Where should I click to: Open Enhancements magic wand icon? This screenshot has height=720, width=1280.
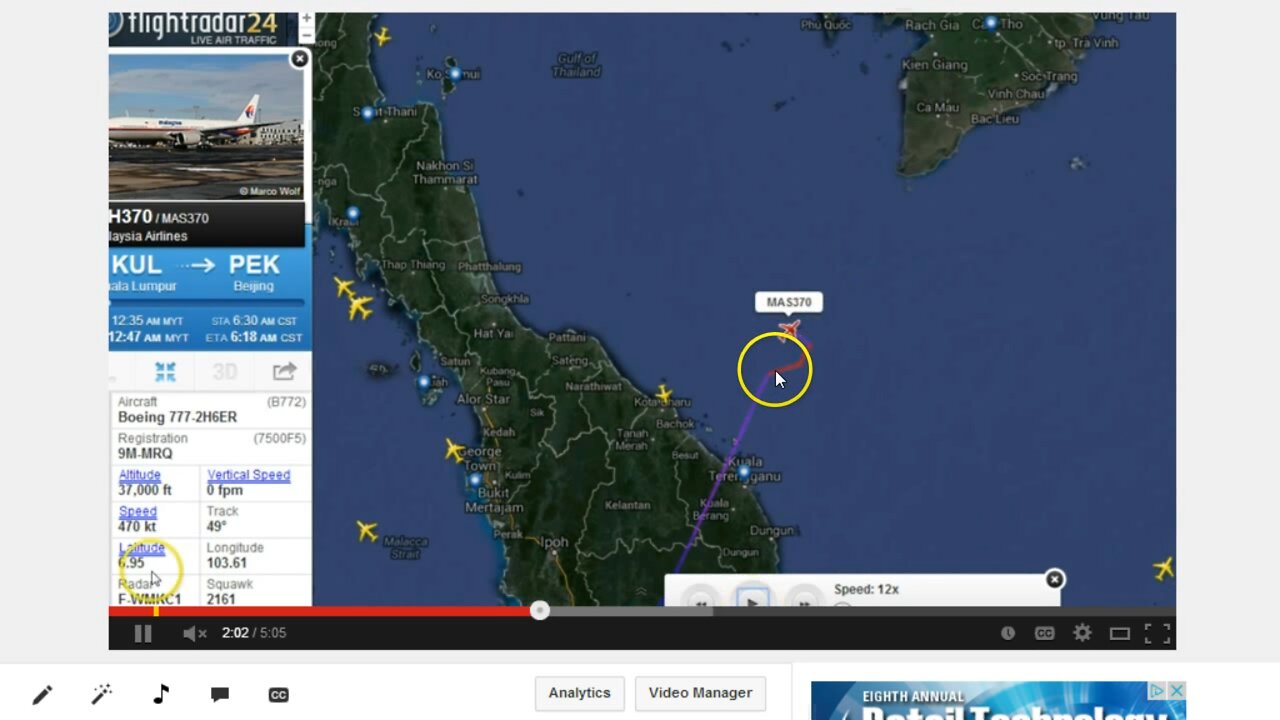(x=101, y=694)
